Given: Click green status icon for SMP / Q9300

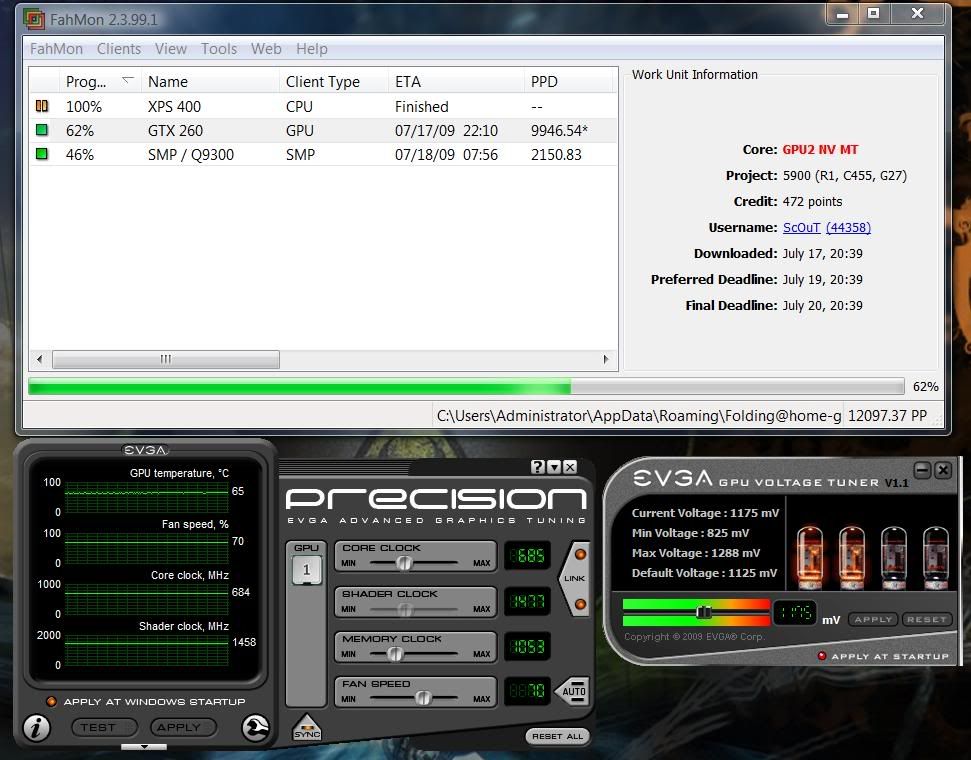Looking at the screenshot, I should tap(41, 154).
